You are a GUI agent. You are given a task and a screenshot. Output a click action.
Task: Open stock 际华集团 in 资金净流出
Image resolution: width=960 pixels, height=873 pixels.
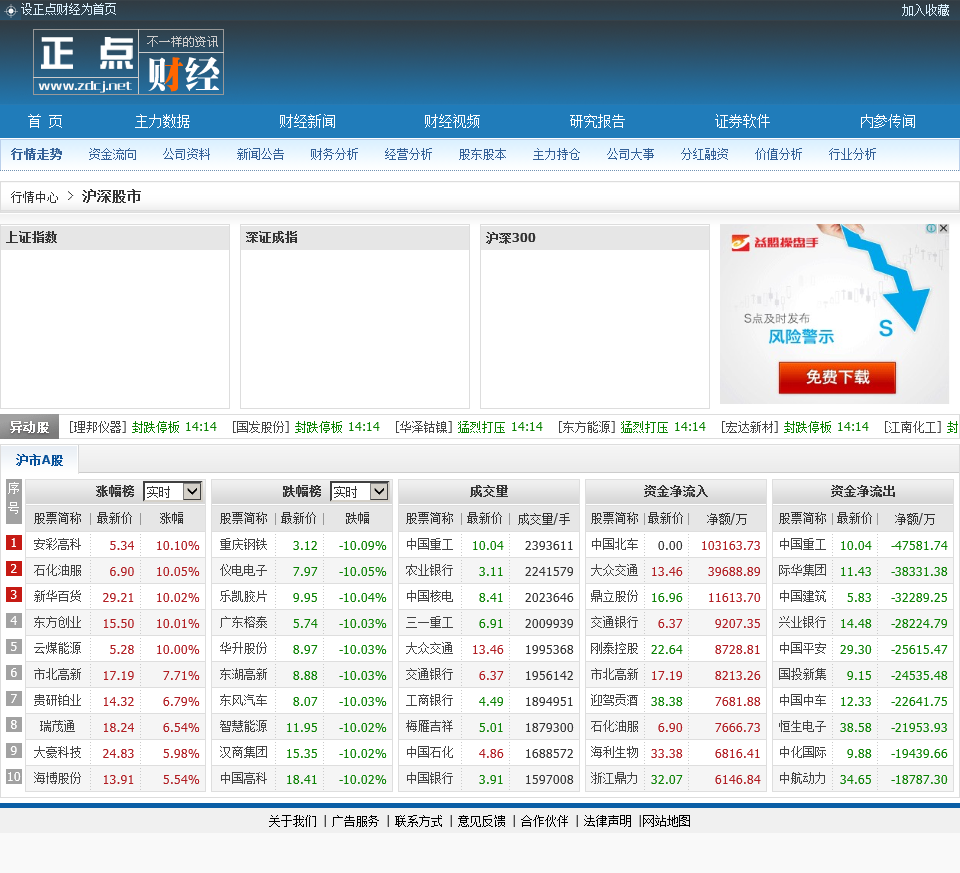click(803, 571)
